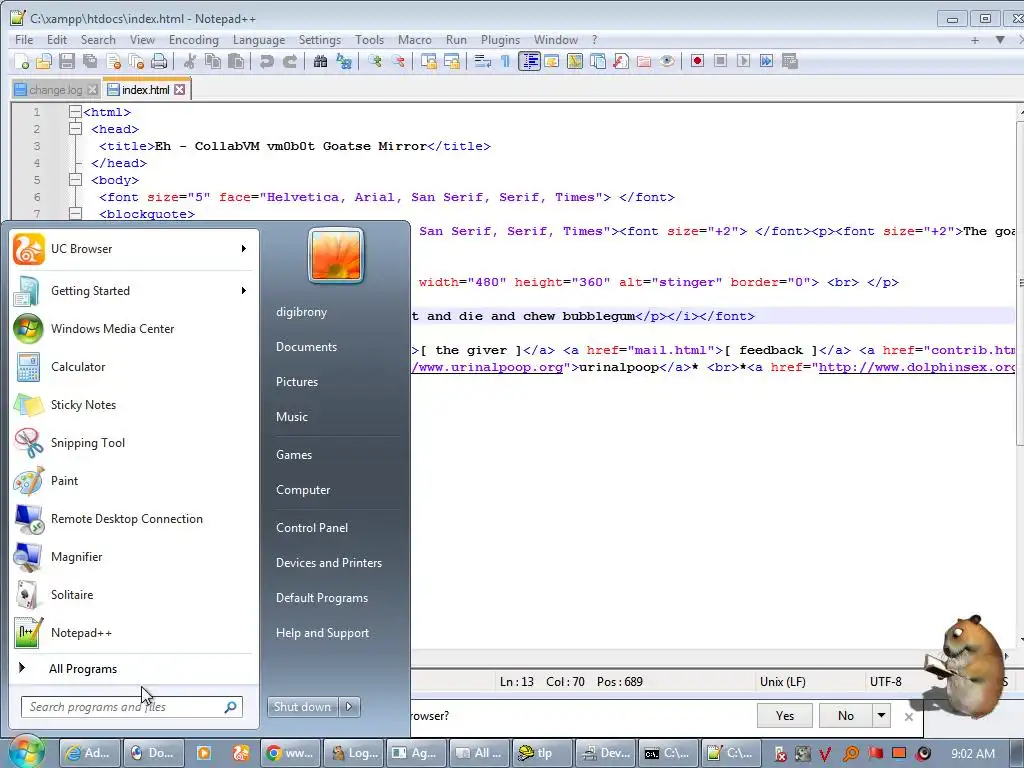Click the New file toolbar icon

[x=22, y=61]
